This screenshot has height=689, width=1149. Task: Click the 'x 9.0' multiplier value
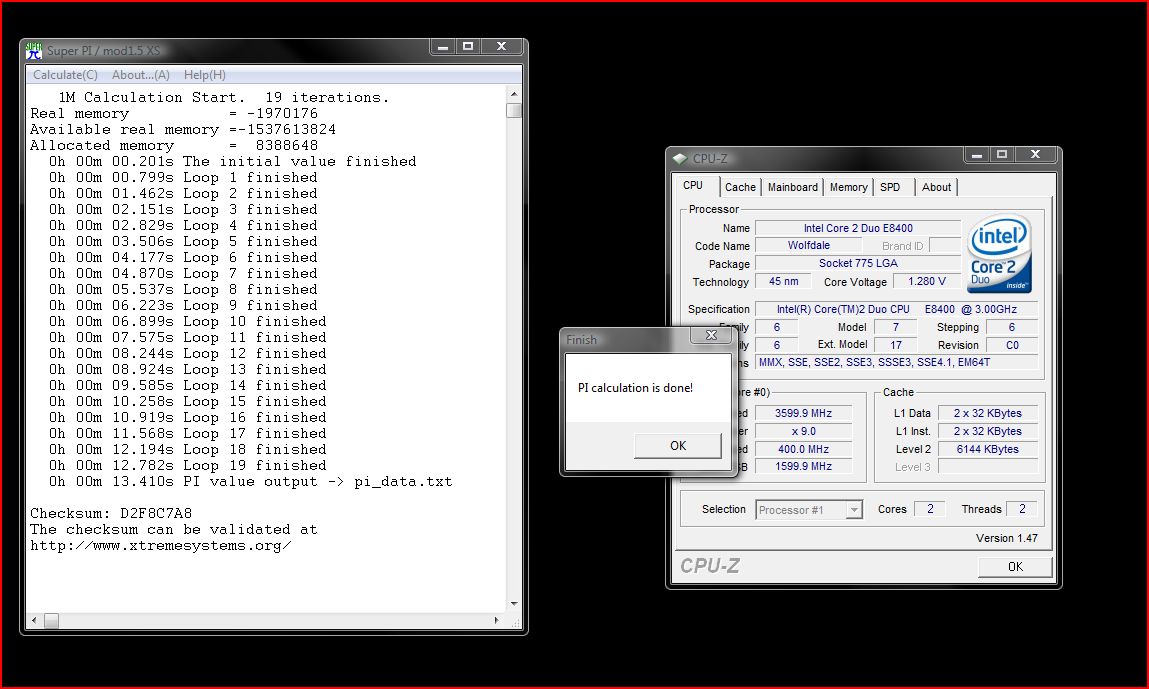[803, 431]
